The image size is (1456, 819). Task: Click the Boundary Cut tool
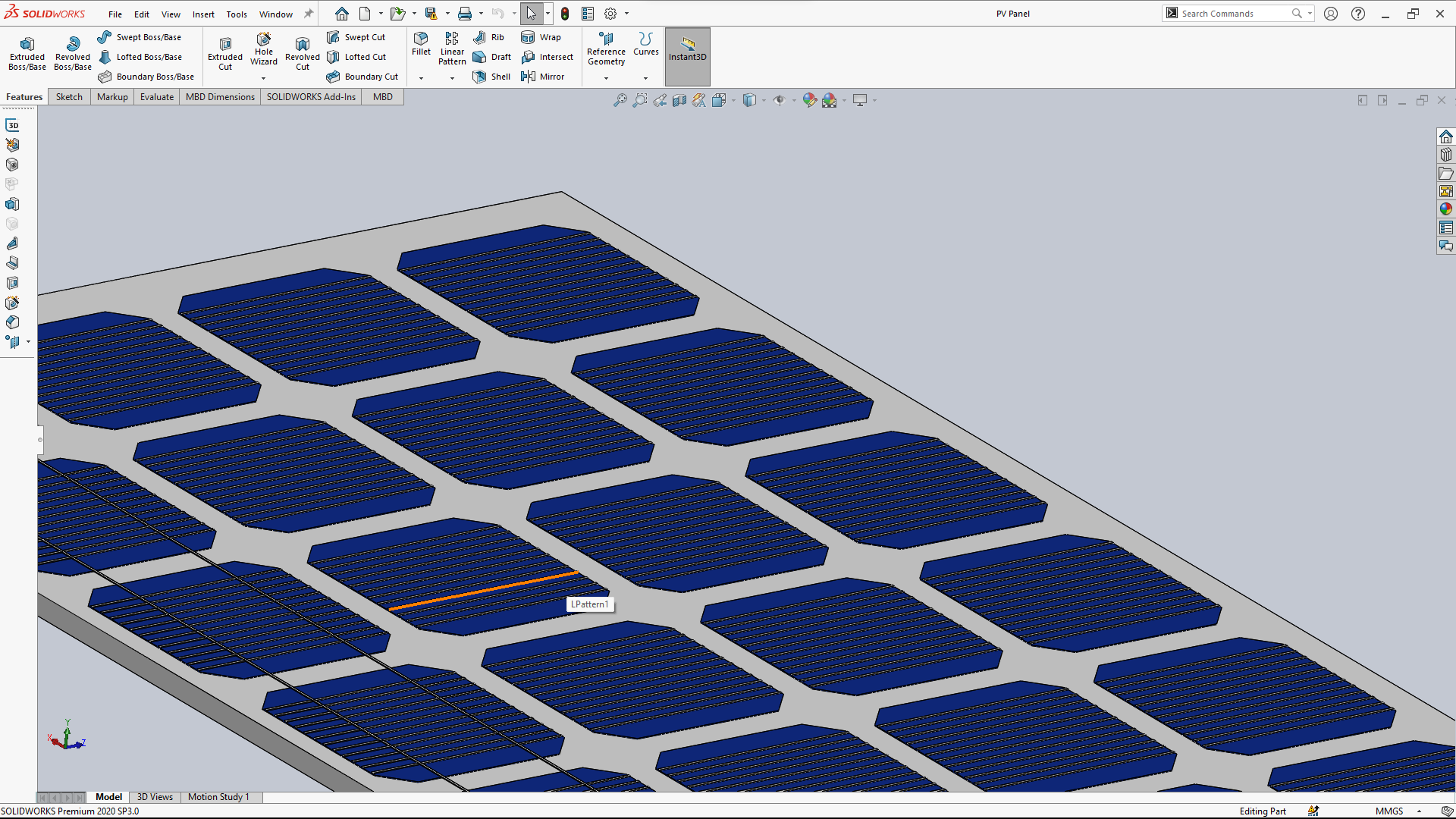click(x=362, y=77)
